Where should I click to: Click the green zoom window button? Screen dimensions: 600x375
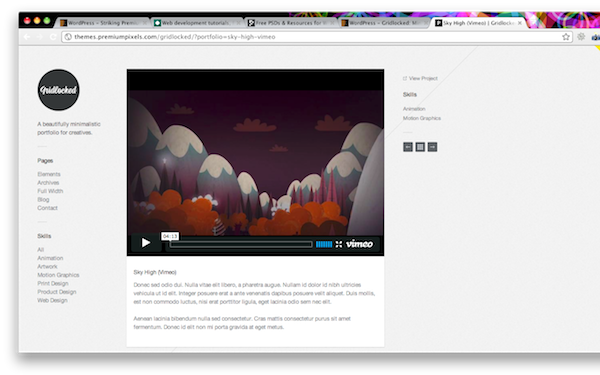click(47, 21)
